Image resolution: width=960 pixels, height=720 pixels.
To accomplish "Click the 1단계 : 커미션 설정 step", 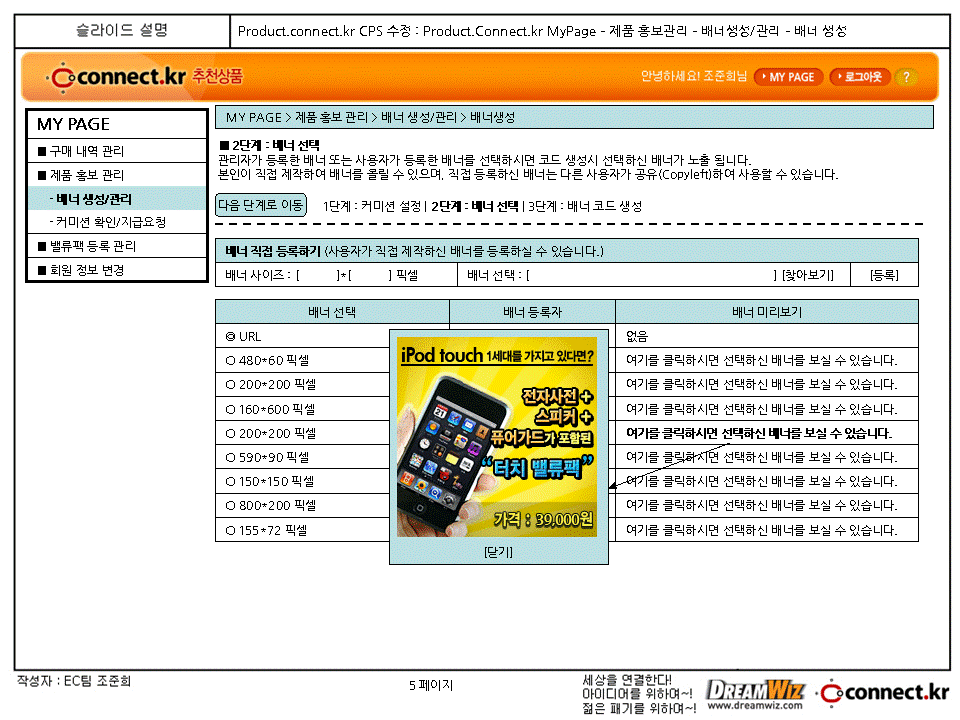I will pos(372,206).
